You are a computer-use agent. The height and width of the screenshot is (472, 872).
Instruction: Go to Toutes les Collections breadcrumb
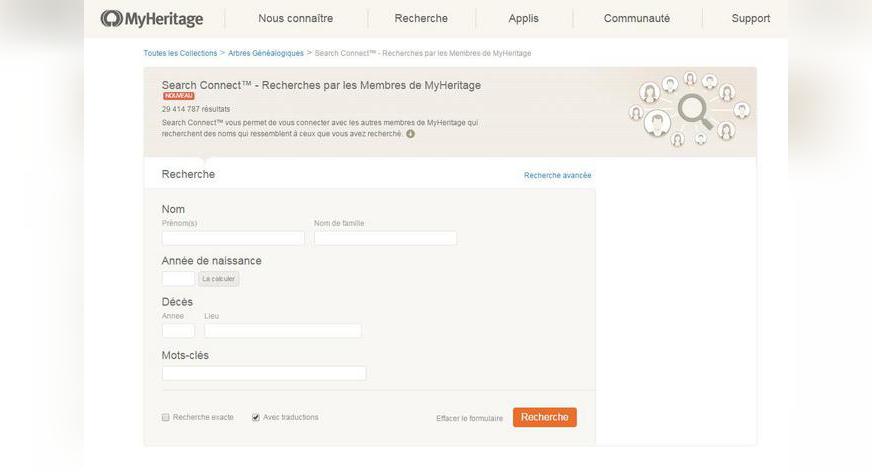(180, 53)
